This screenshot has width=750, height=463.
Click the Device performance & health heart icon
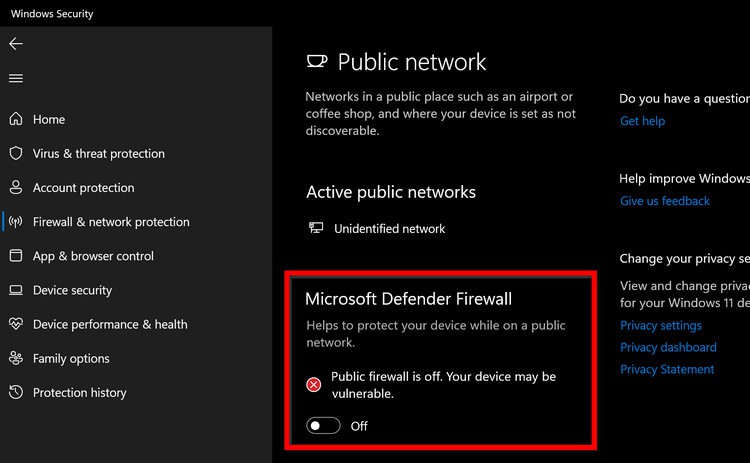(x=16, y=324)
